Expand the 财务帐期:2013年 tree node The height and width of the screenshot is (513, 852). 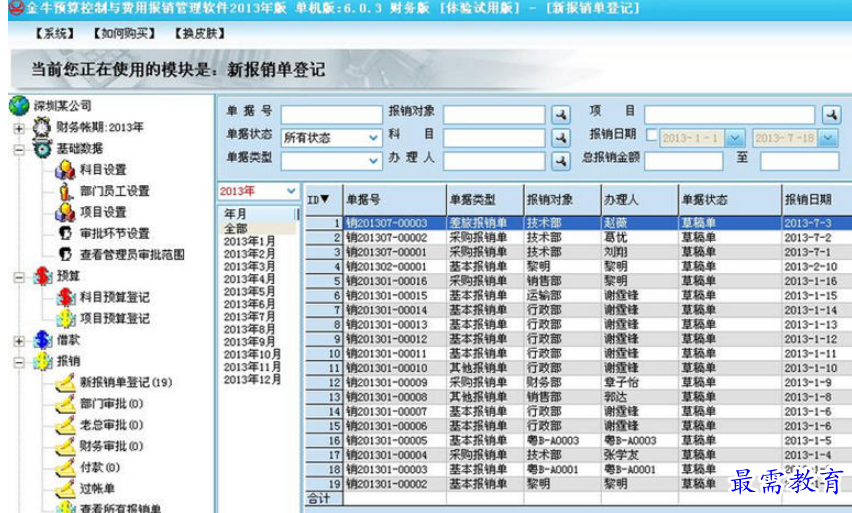(19, 128)
